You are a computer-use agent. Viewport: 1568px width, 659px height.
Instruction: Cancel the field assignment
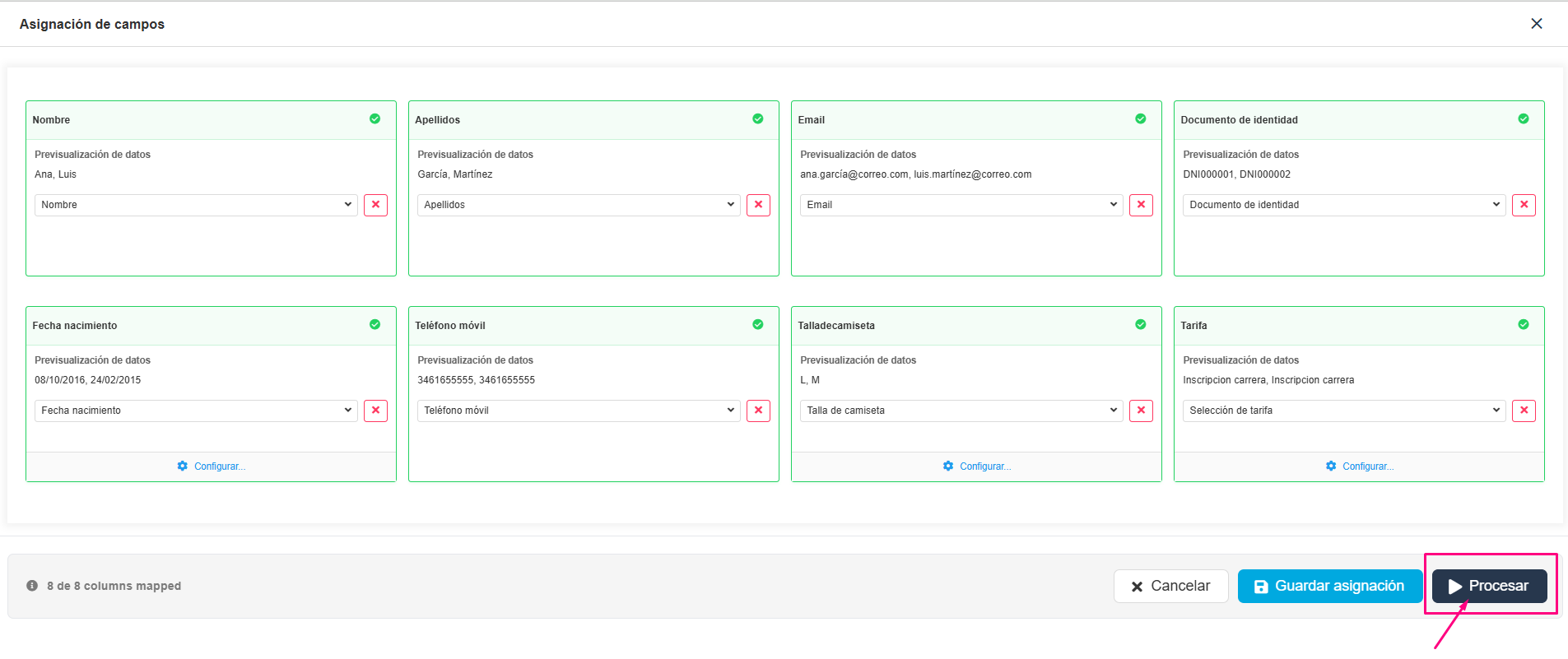1170,587
